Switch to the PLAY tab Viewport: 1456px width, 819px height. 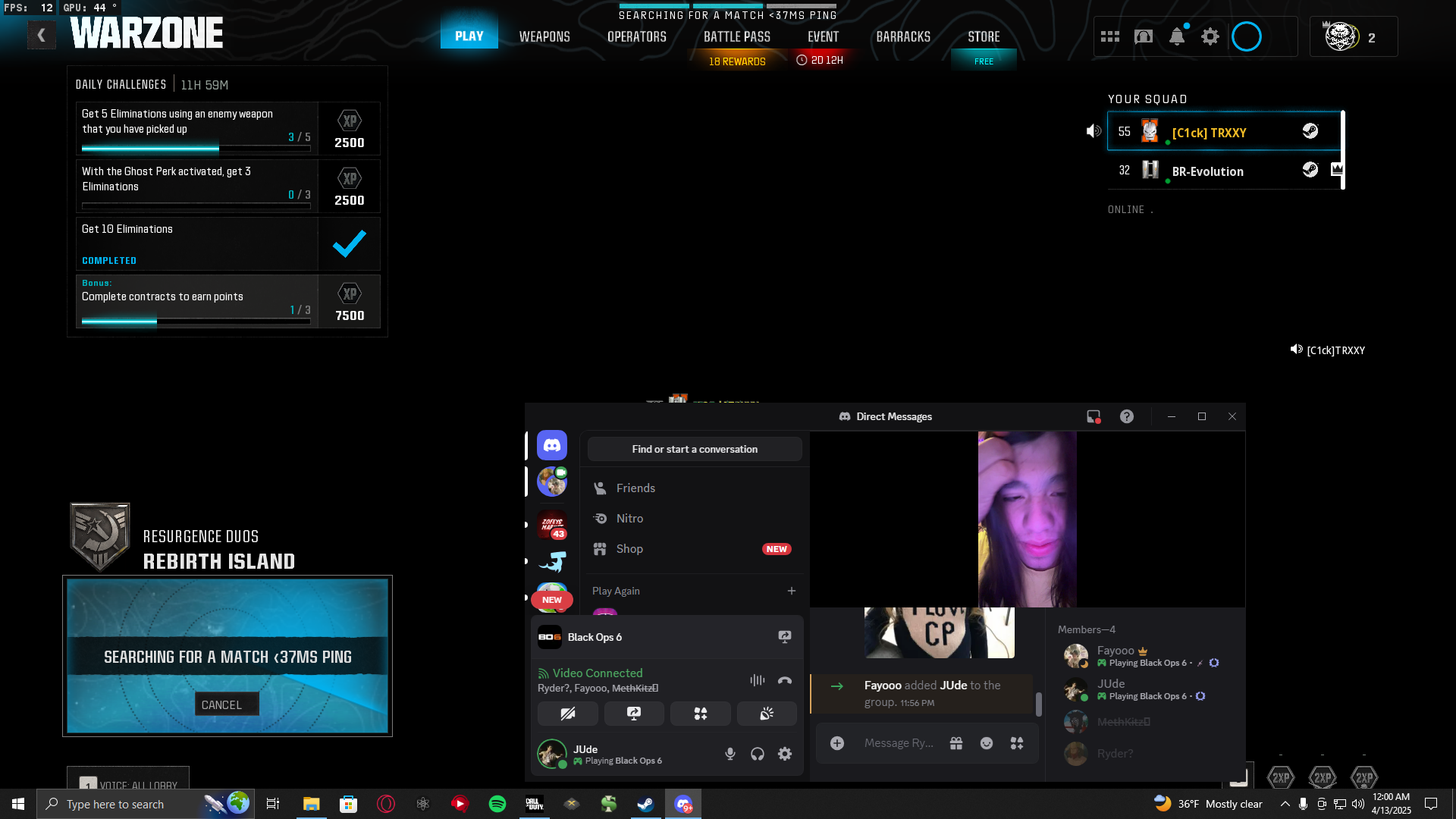[x=469, y=36]
